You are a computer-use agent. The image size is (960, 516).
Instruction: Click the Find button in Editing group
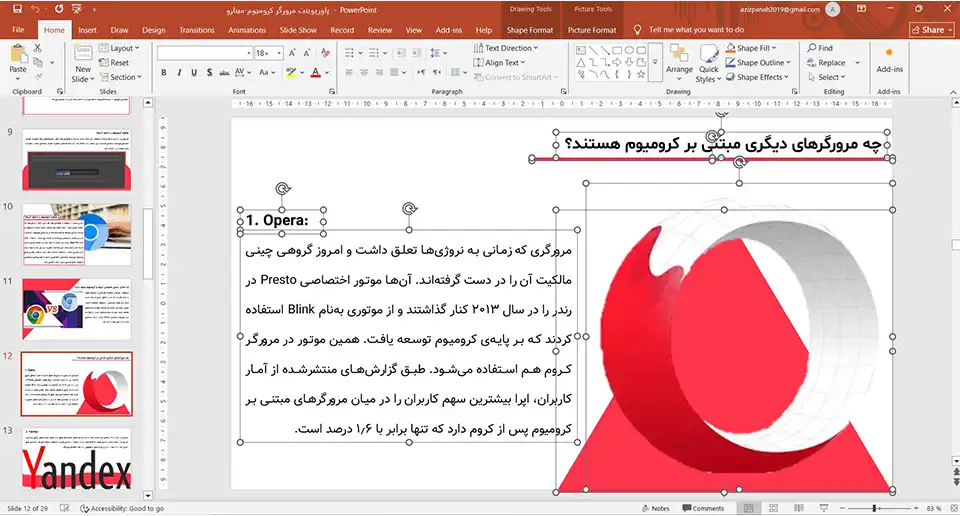[x=820, y=48]
